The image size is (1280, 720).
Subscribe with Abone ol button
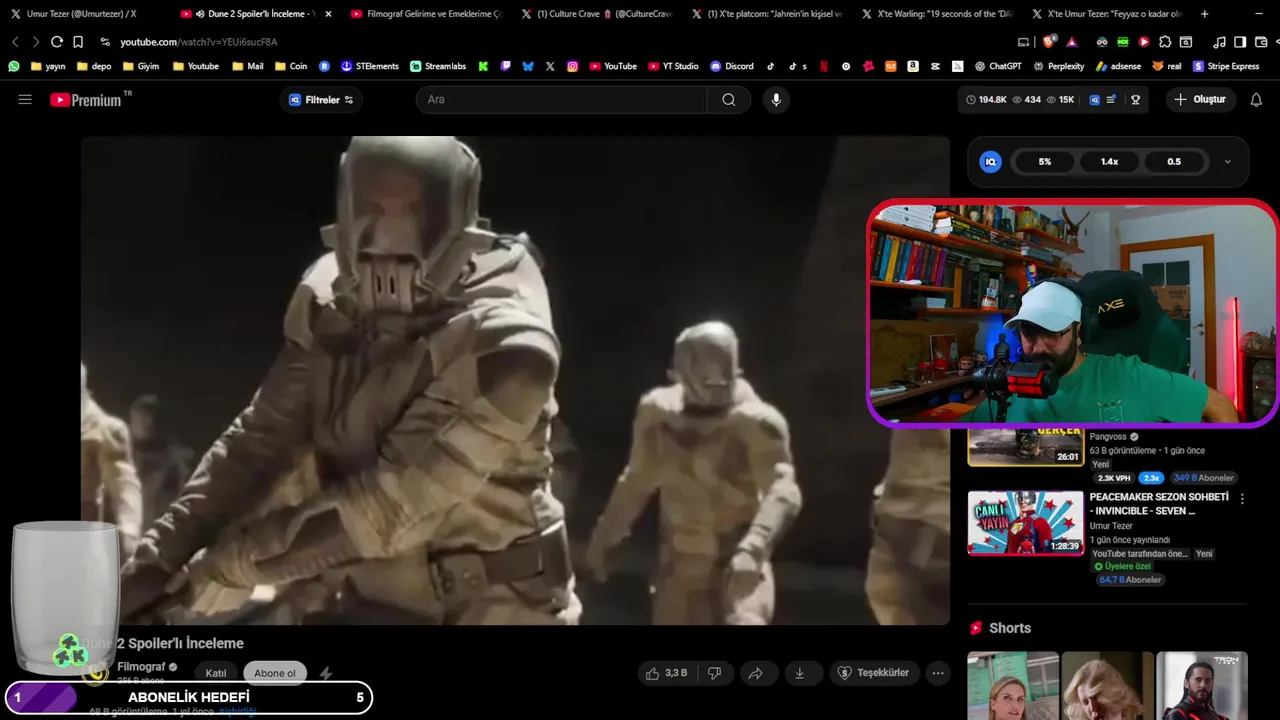275,673
